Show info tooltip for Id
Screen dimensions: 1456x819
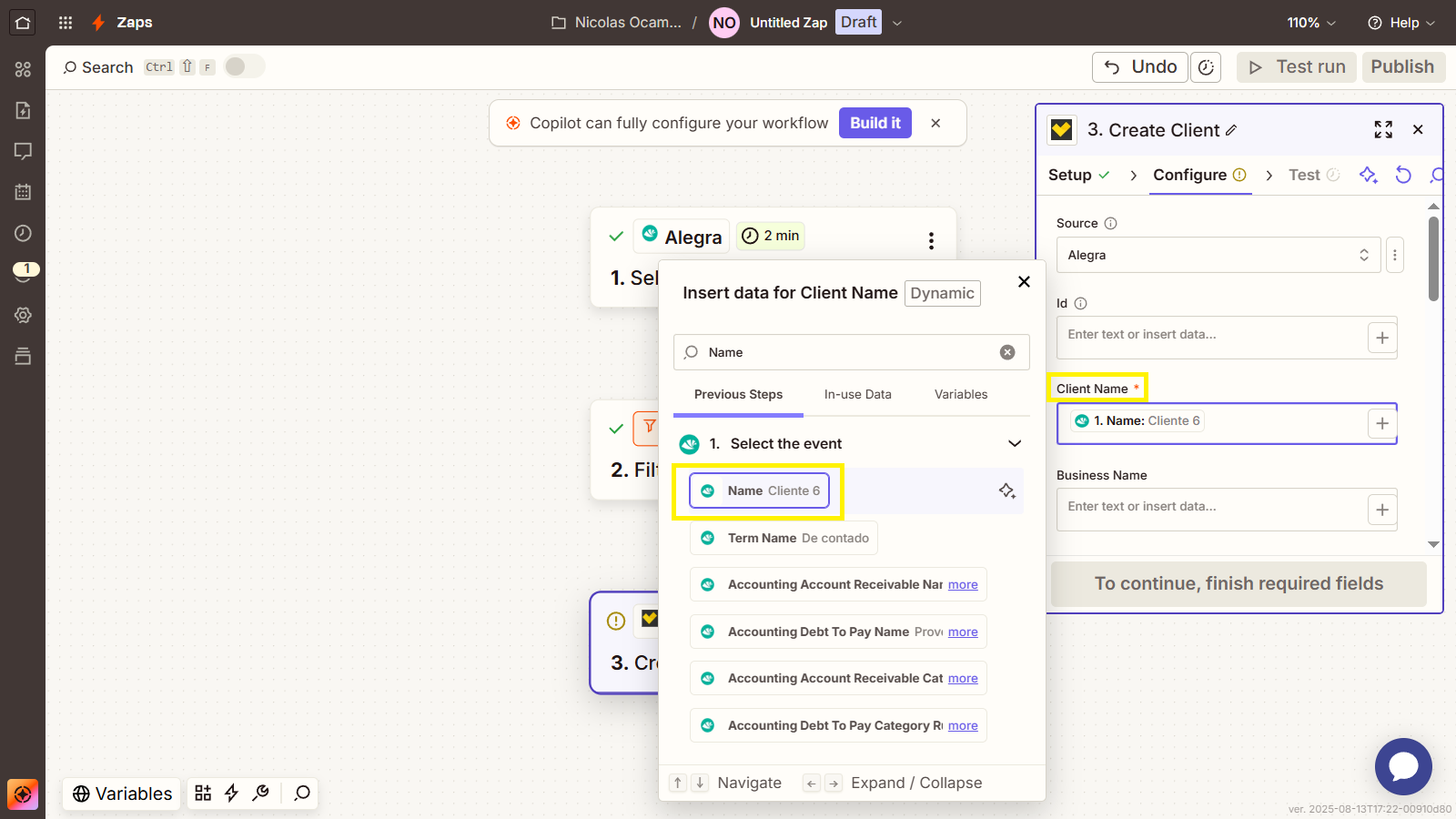point(1081,304)
